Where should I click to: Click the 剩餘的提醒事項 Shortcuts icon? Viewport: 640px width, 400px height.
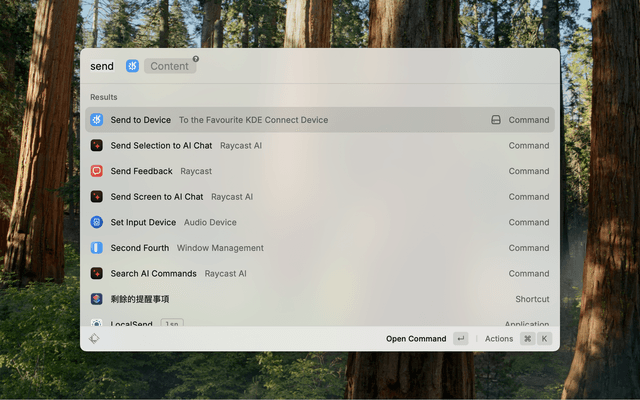point(97,299)
